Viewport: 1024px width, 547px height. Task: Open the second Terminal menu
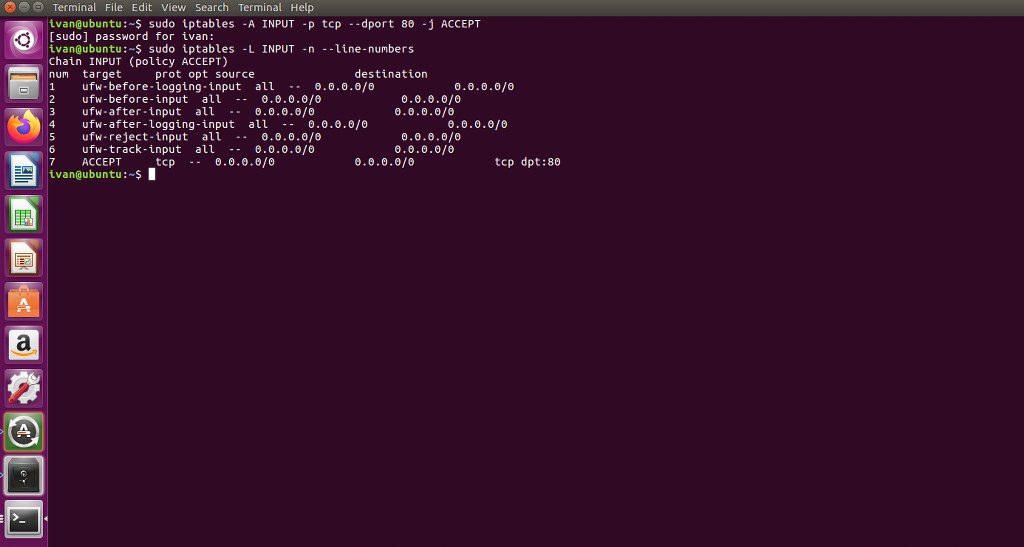click(259, 7)
